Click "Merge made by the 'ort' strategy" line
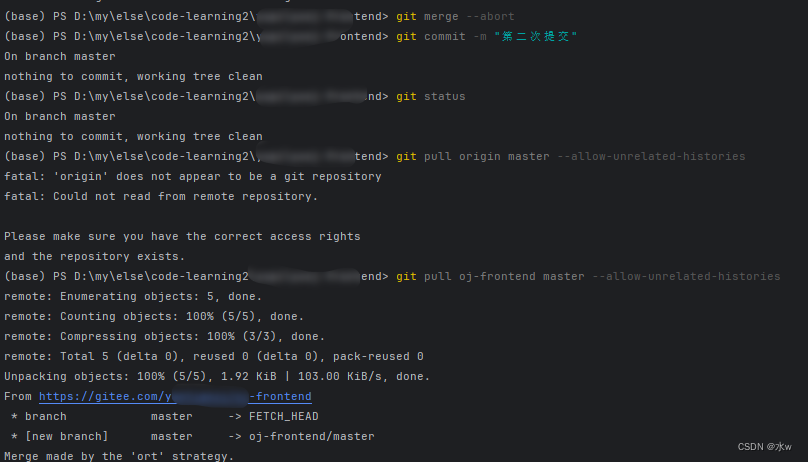The image size is (808, 462). coord(119,456)
